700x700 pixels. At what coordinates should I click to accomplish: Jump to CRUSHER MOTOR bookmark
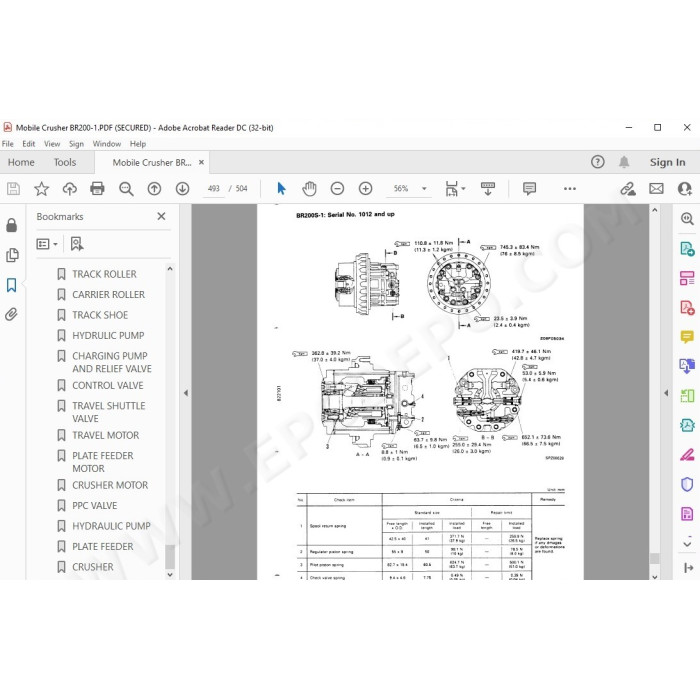[110, 485]
